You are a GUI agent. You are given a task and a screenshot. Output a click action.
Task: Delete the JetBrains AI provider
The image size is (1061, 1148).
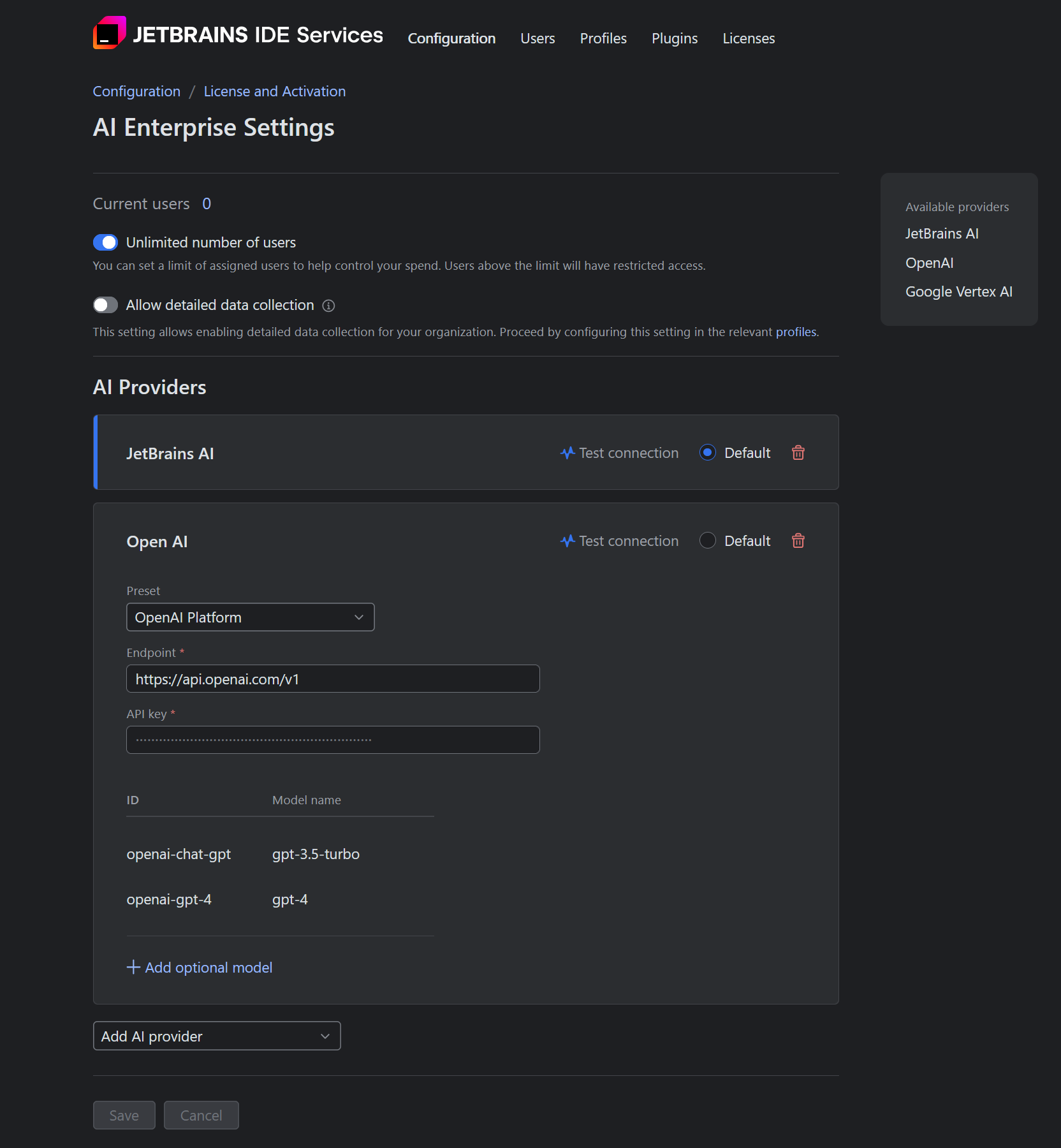point(798,453)
